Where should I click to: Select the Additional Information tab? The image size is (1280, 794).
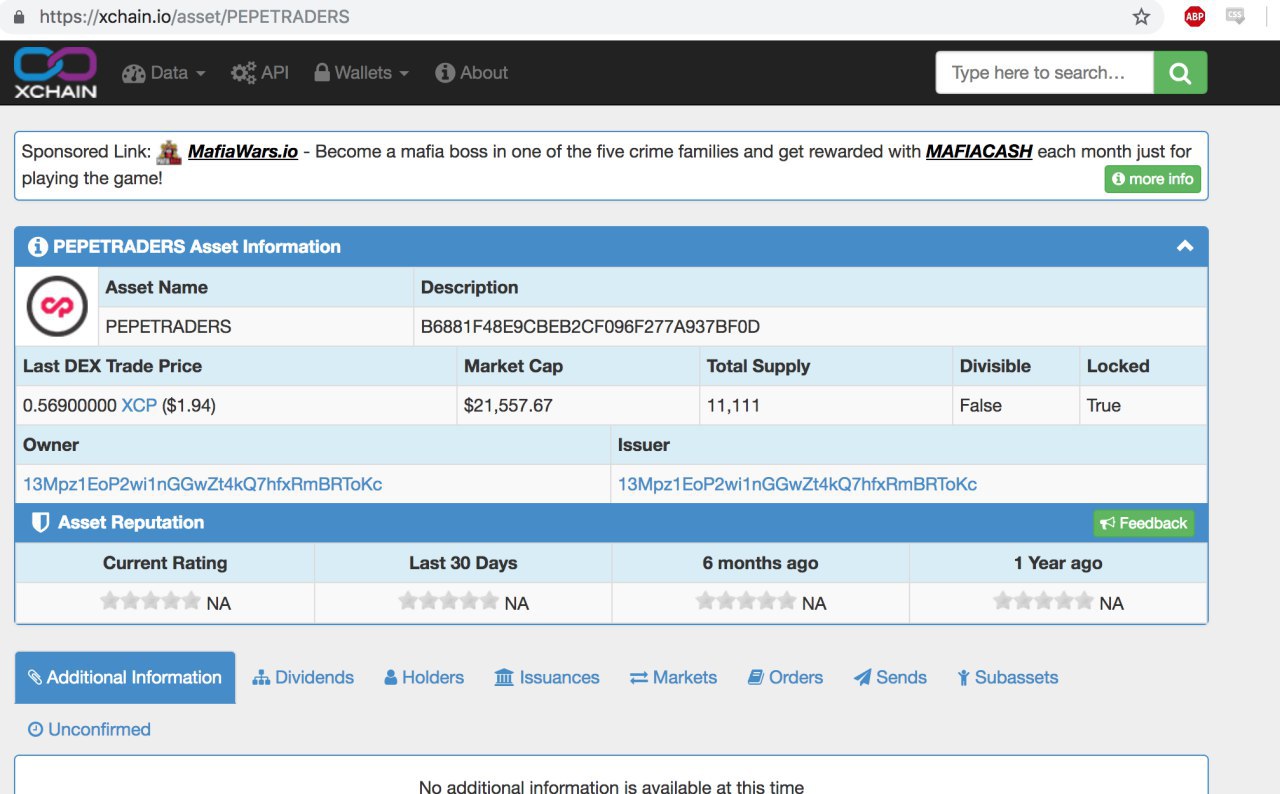[125, 678]
